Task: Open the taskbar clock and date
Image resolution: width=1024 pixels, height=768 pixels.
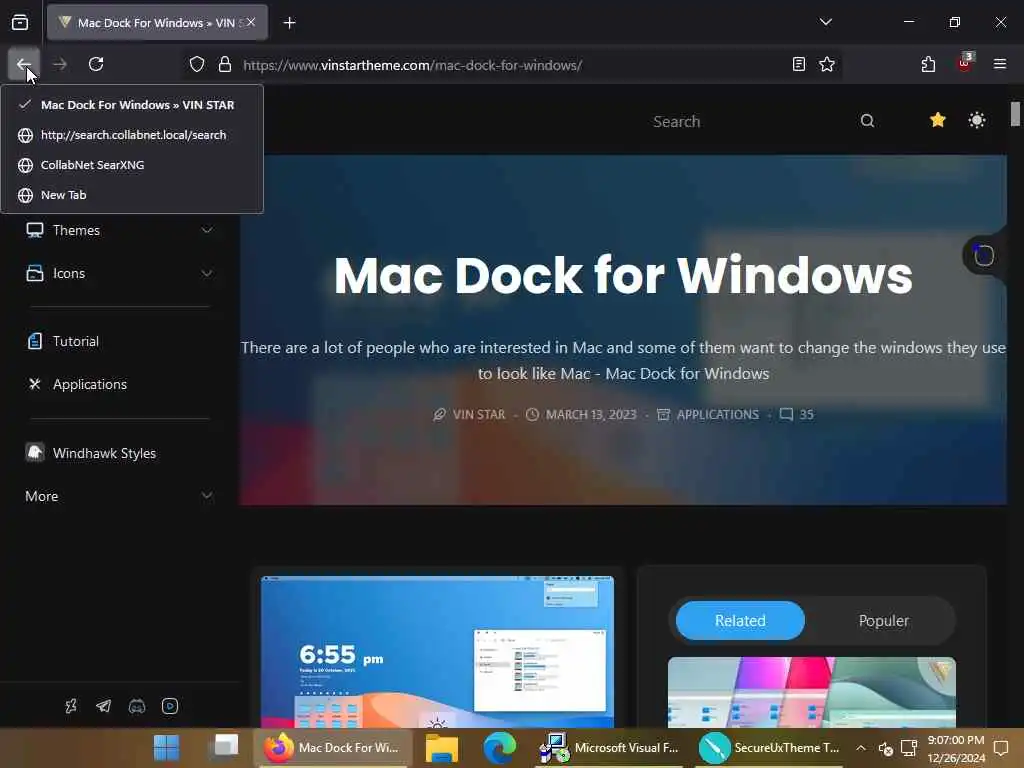Action: point(955,748)
